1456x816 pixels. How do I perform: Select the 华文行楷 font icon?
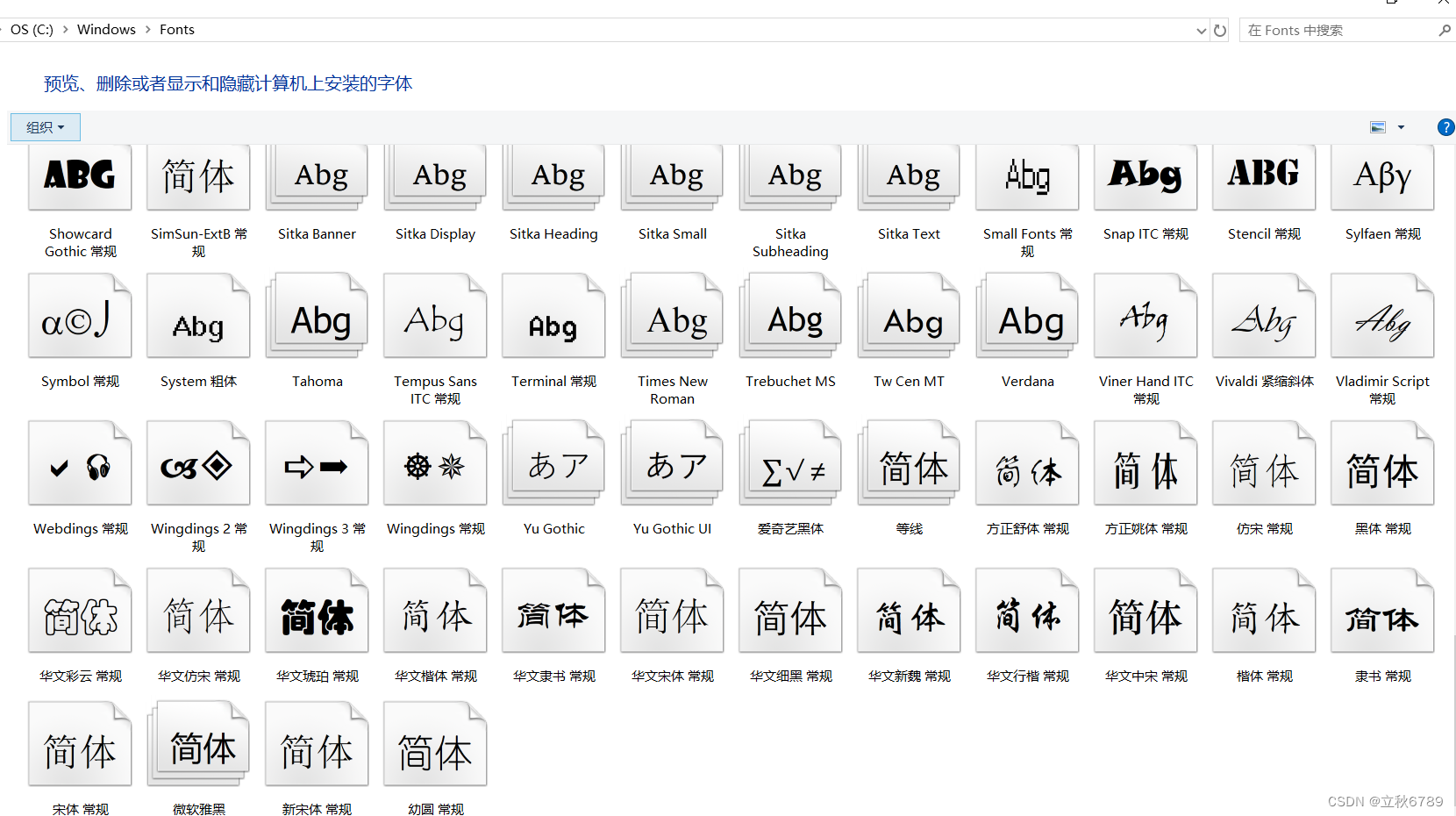(x=1027, y=611)
